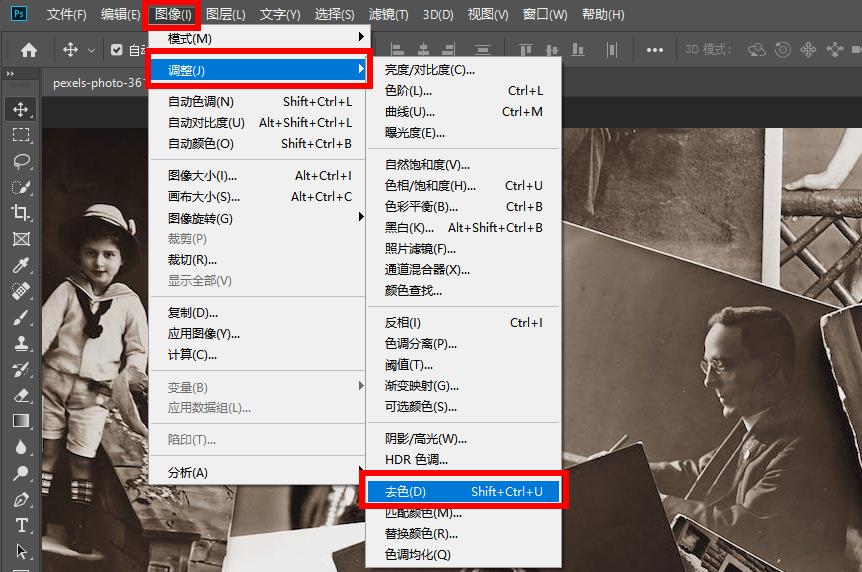Choose 色阶(L) levels adjustment
862x572 pixels.
coord(463,91)
